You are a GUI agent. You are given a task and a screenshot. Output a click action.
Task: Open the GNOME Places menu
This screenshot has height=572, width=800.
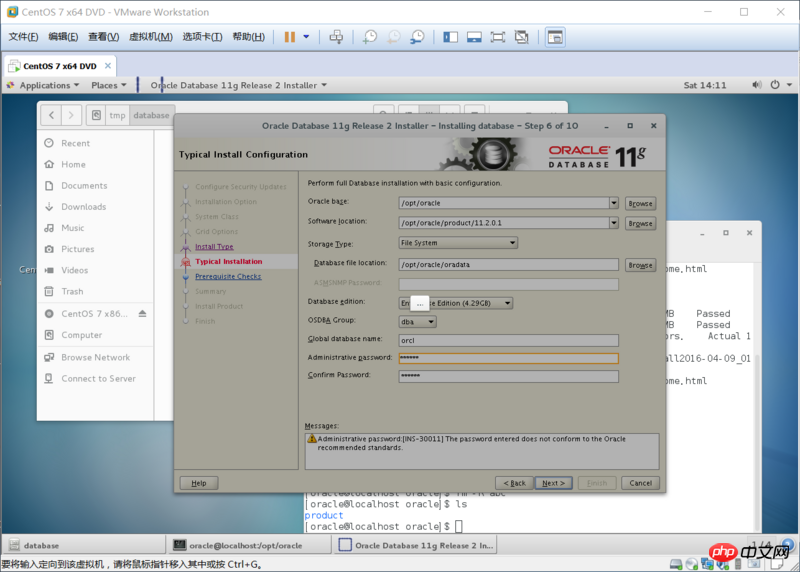tap(109, 85)
